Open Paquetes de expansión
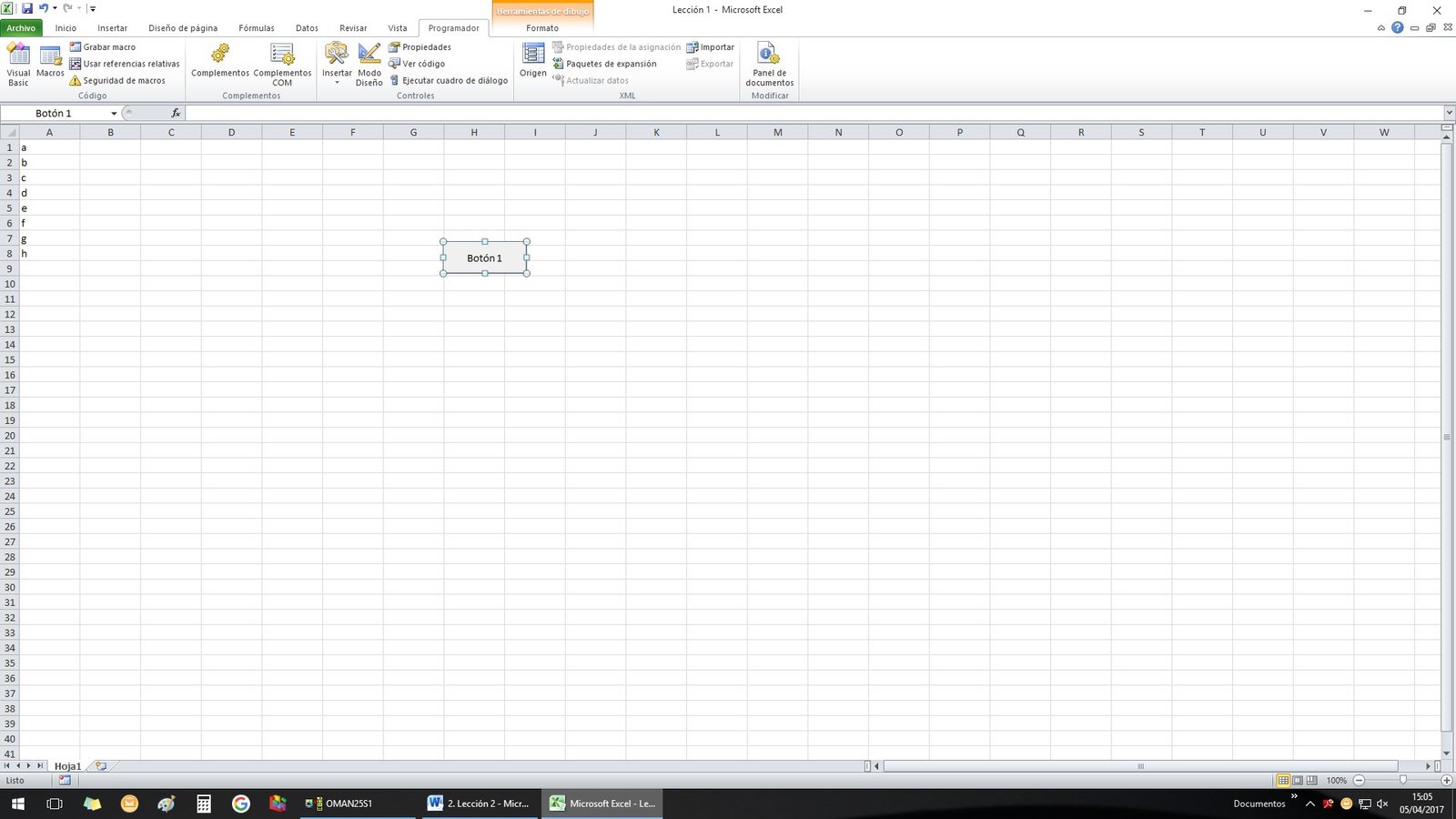The image size is (1456, 819). coord(604,64)
